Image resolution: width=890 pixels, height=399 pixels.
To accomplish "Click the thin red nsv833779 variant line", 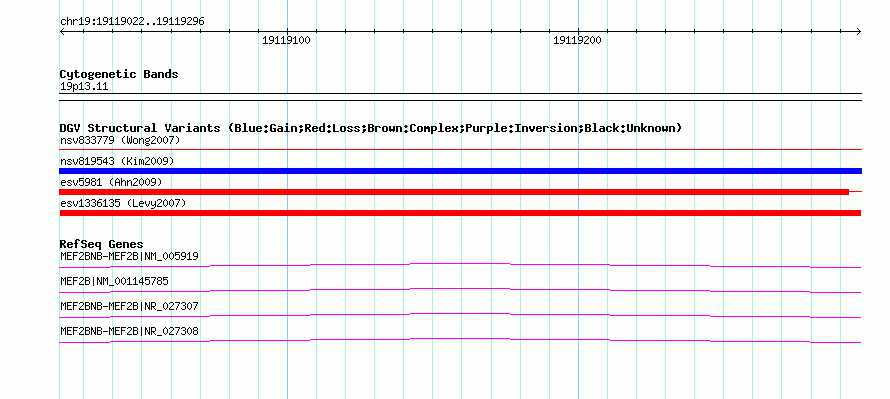I will tap(460, 150).
